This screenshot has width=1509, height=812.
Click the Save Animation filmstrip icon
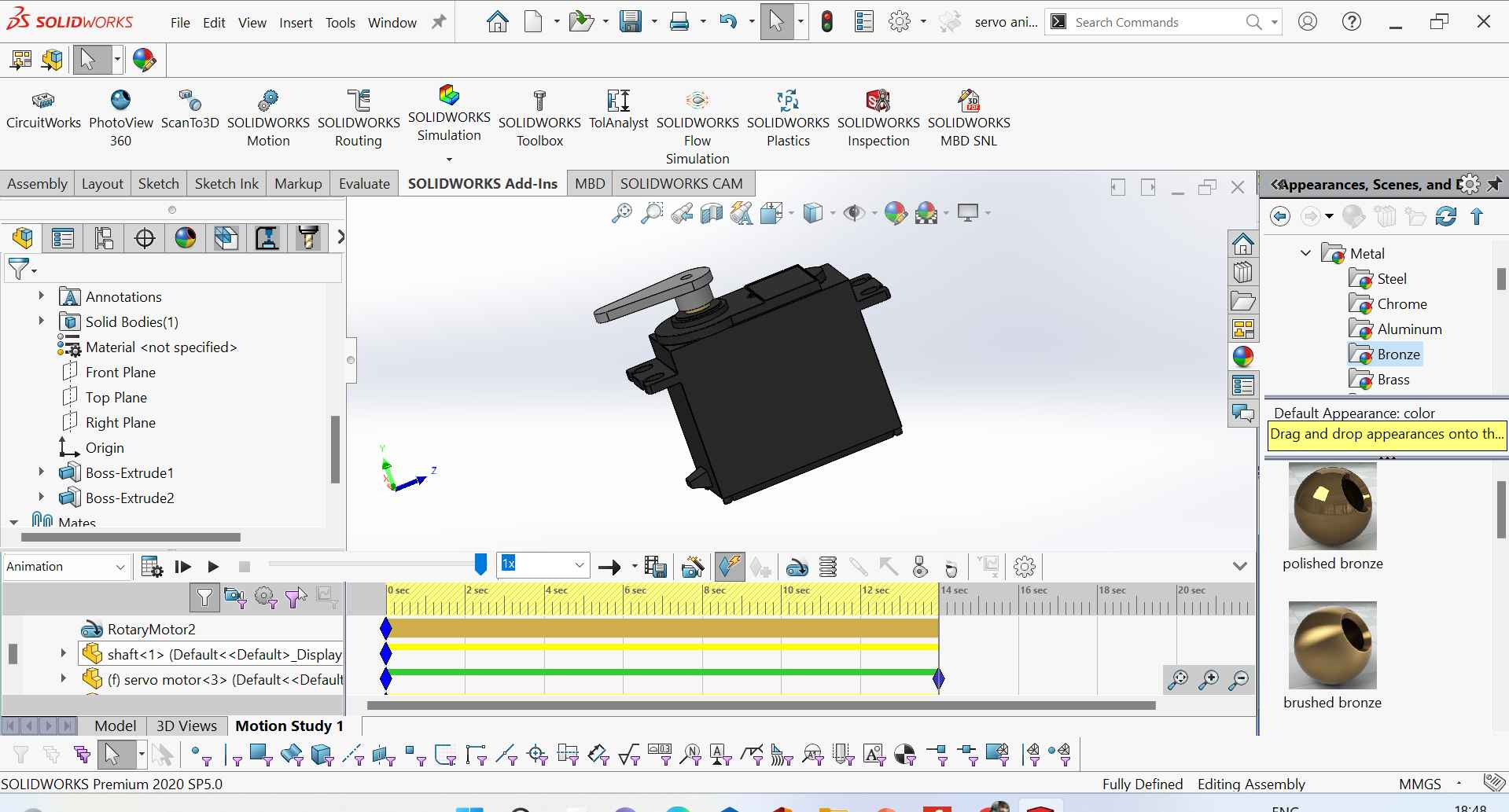point(654,567)
